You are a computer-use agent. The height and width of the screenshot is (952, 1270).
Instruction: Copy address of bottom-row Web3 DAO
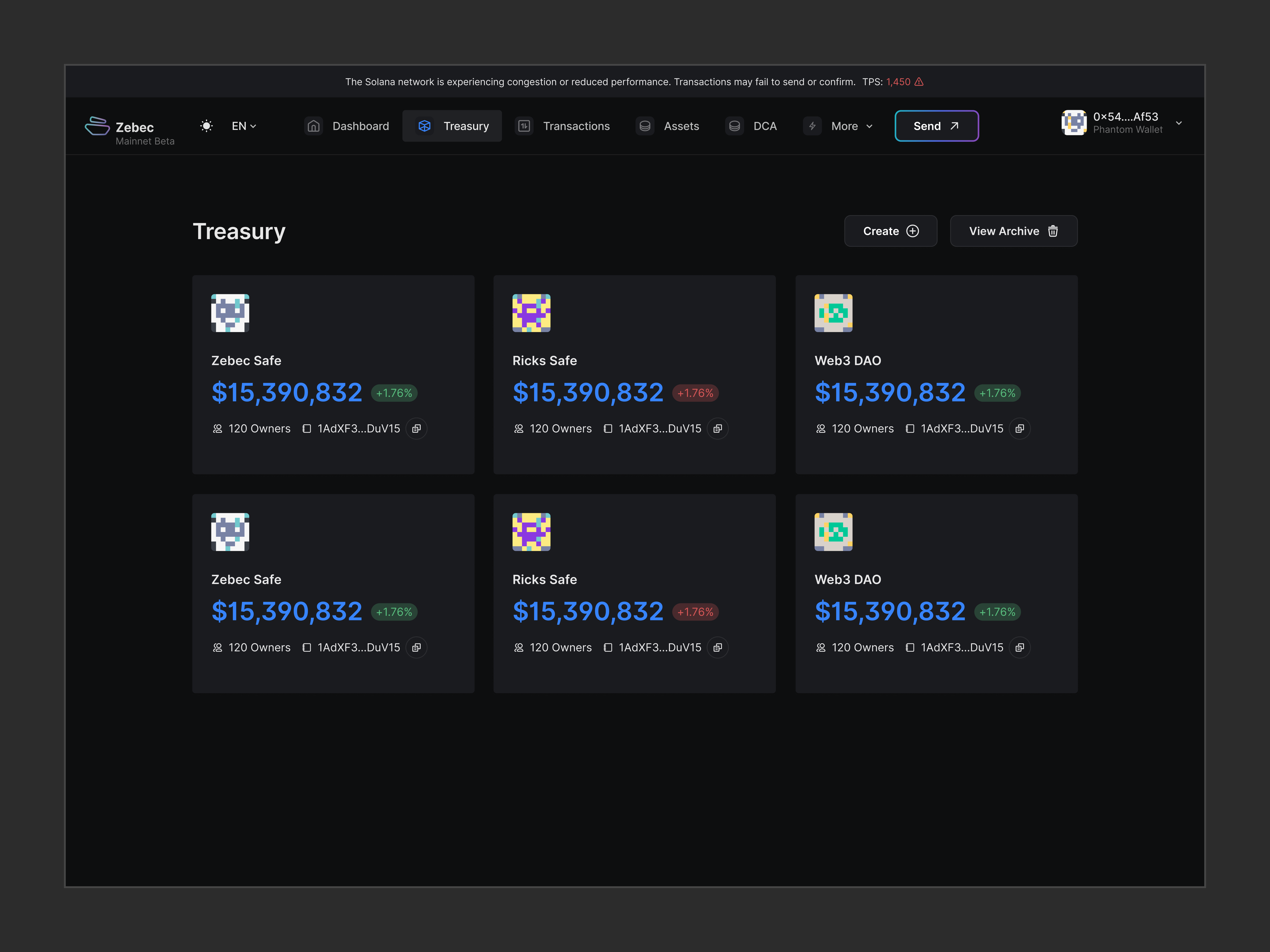pos(1020,647)
